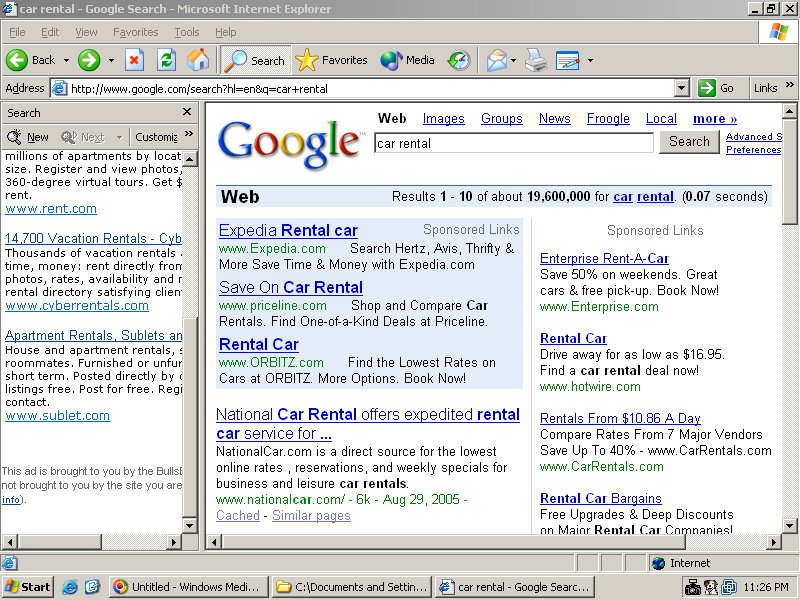Click the green Go button
Screen dimensions: 800x600
click(x=716, y=88)
